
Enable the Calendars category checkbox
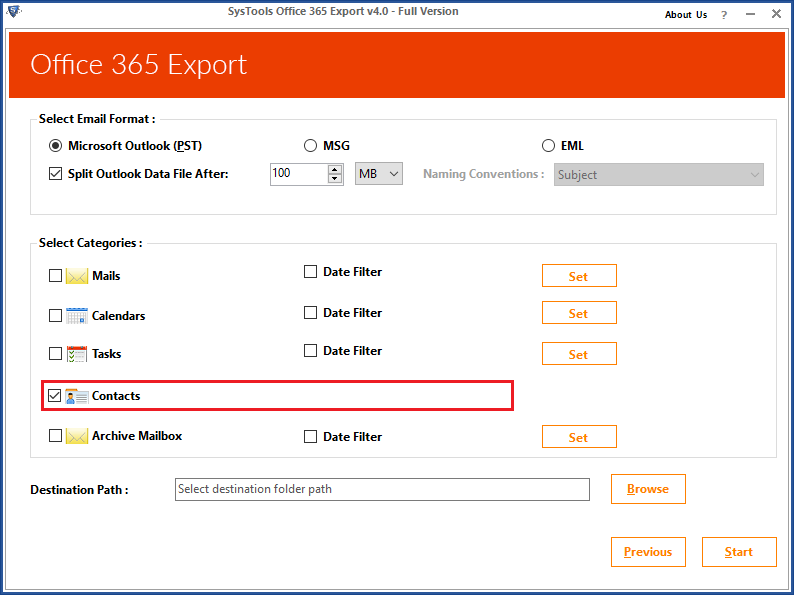click(55, 315)
